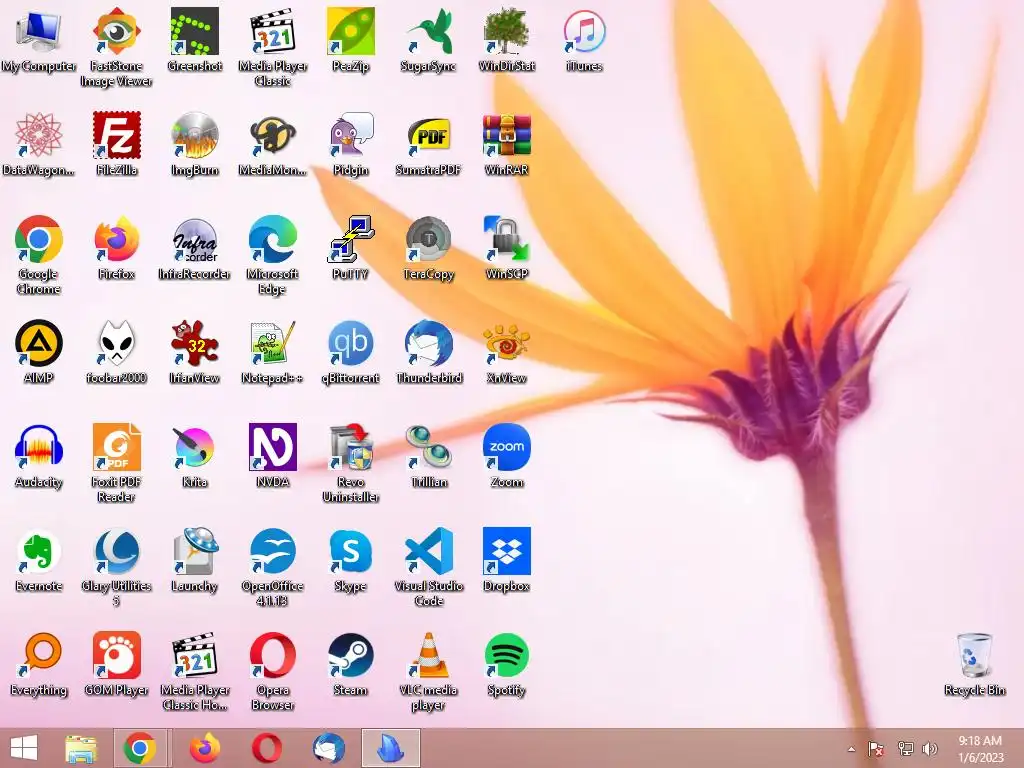Select FastStone Image Viewer shortcut
Viewport: 1024px width, 768px height.
[116, 31]
